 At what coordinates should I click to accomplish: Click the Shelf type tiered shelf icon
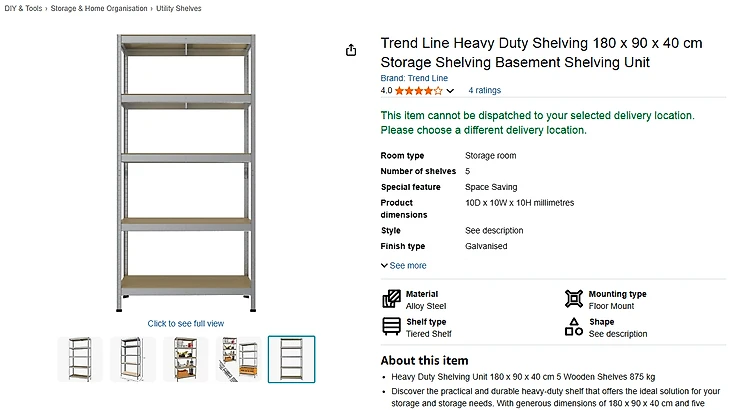coord(391,327)
